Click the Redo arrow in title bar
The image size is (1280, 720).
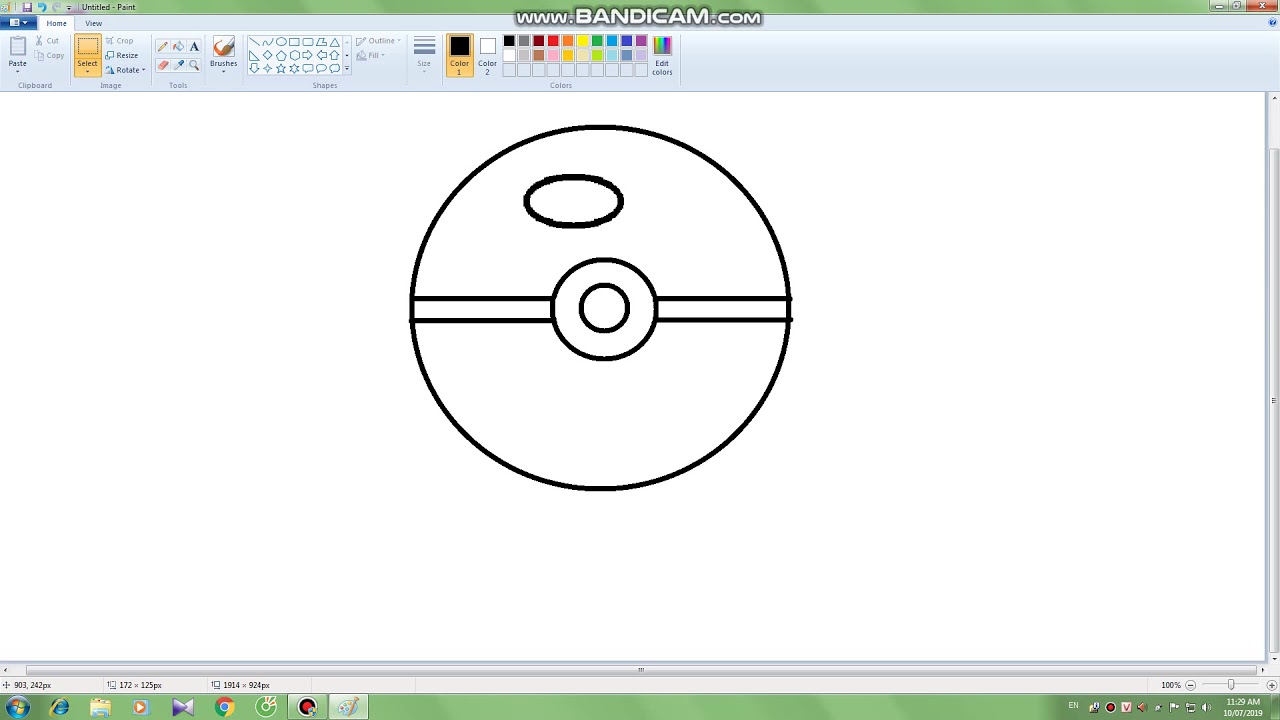coord(56,7)
